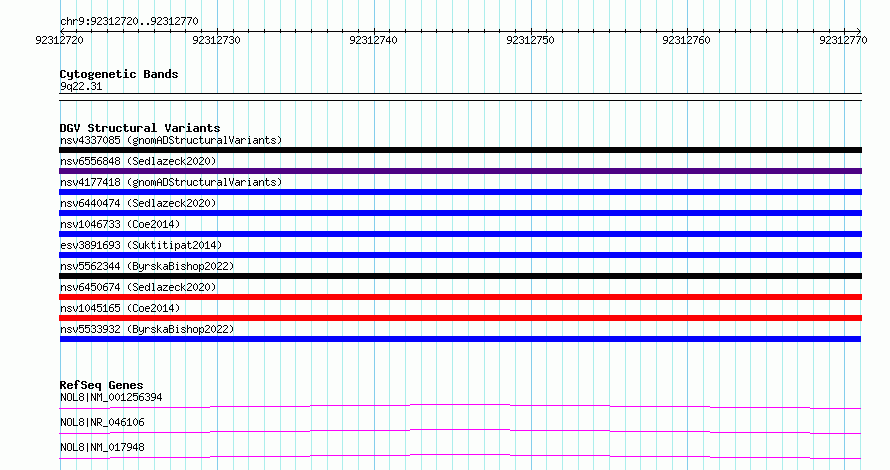Open variant nsv1046733 (Coe2014) label
890x470 pixels.
coord(120,224)
